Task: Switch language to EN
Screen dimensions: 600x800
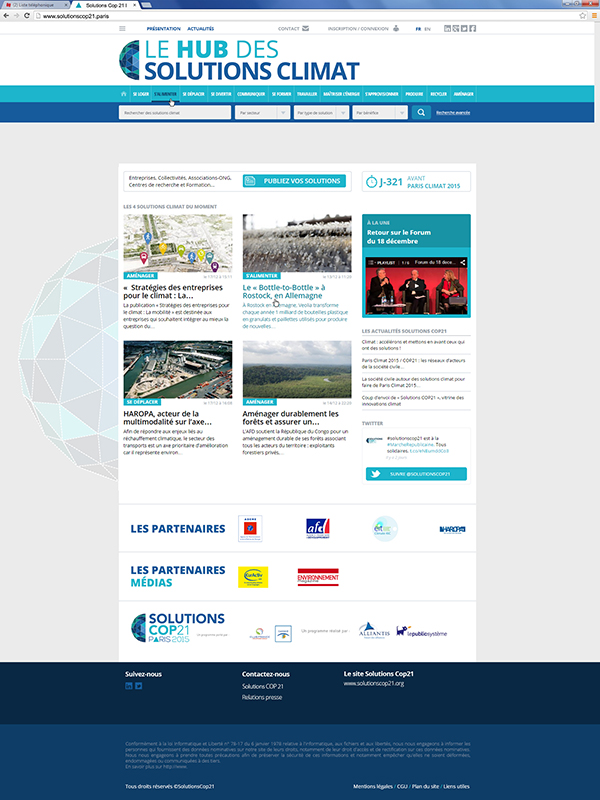Action: tap(428, 29)
